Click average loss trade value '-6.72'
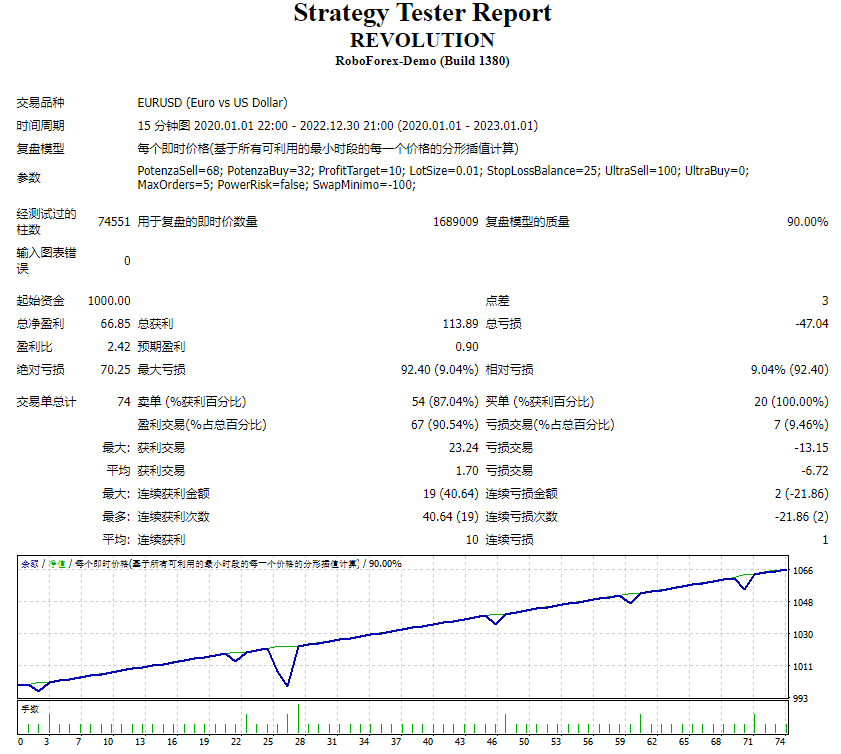841x754 pixels. click(815, 471)
